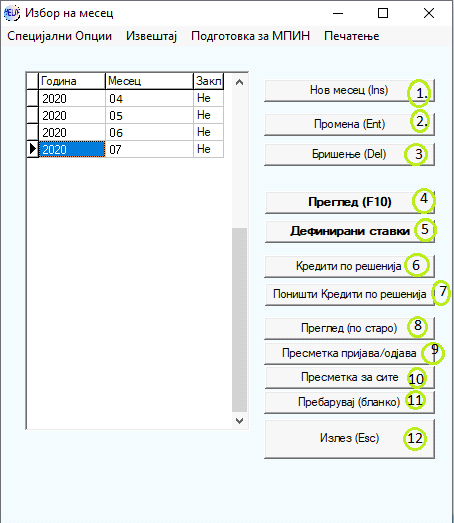Open Преглед (по старо)
The image size is (454, 523).
pyautogui.click(x=349, y=328)
